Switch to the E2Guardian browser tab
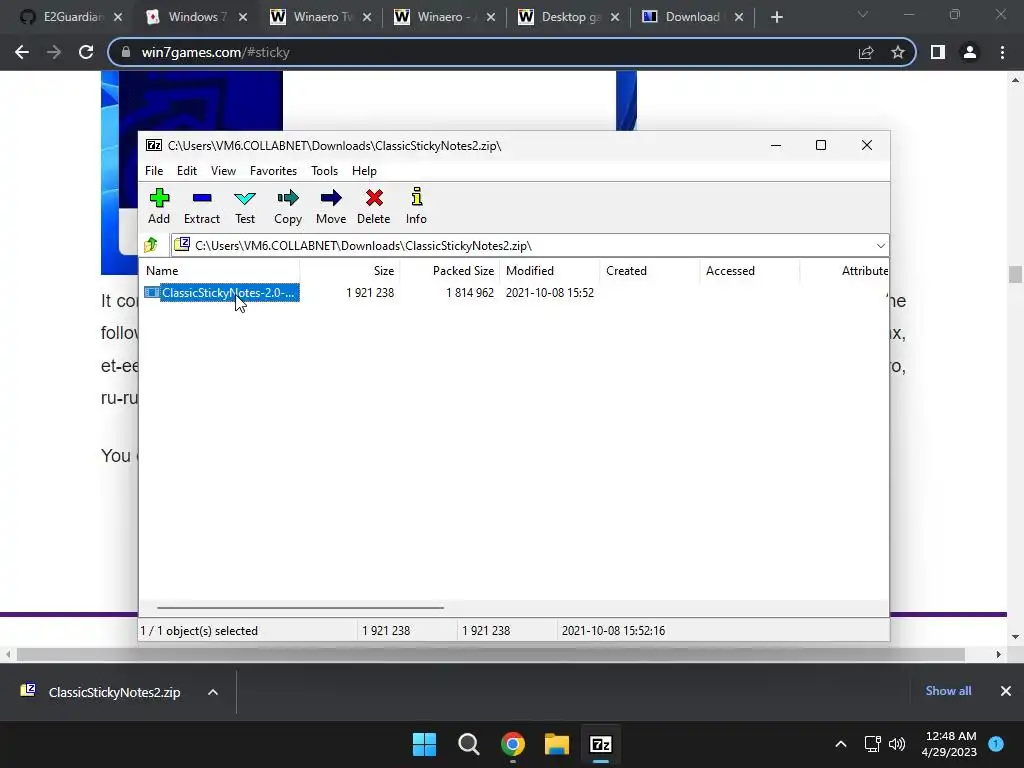This screenshot has height=768, width=1024. [x=71, y=17]
